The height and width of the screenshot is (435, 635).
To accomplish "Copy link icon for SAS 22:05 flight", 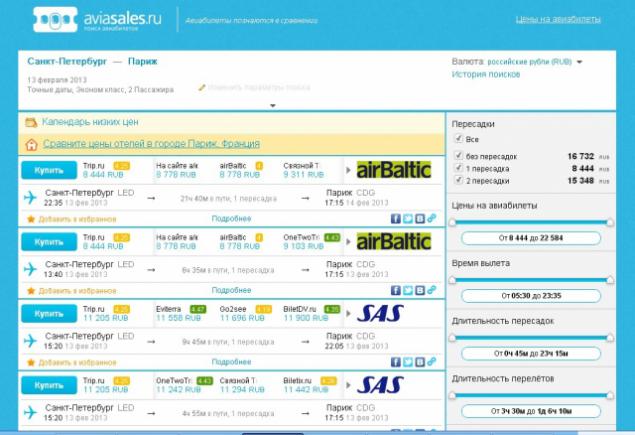I will point(432,362).
